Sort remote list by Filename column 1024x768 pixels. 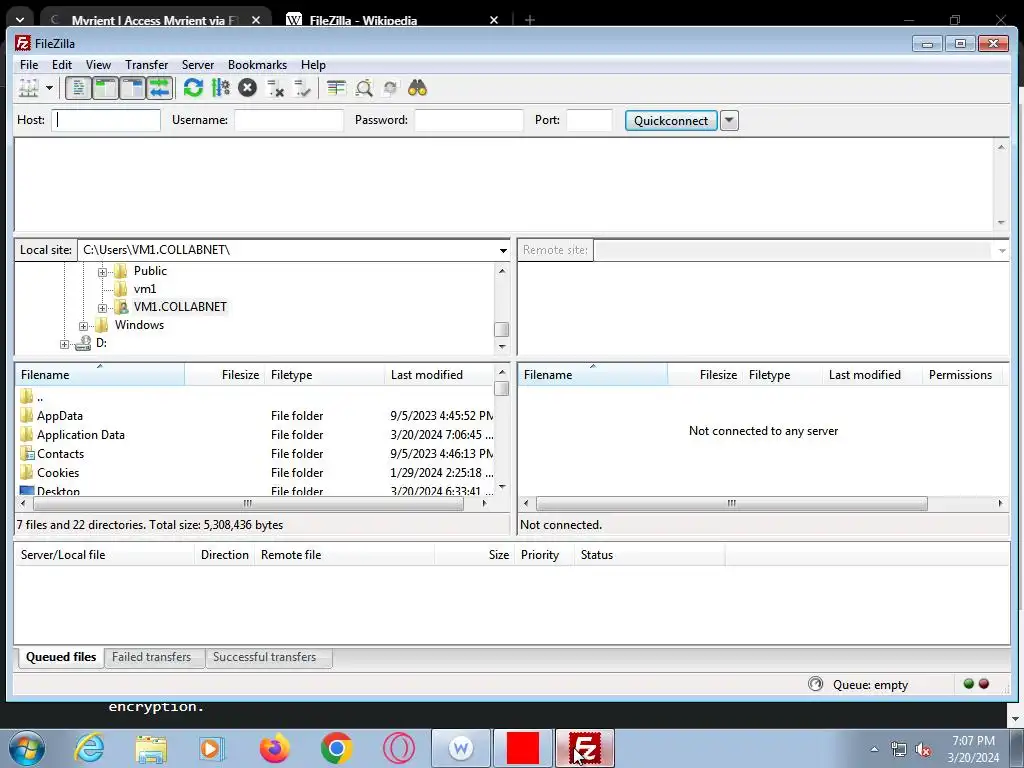593,375
